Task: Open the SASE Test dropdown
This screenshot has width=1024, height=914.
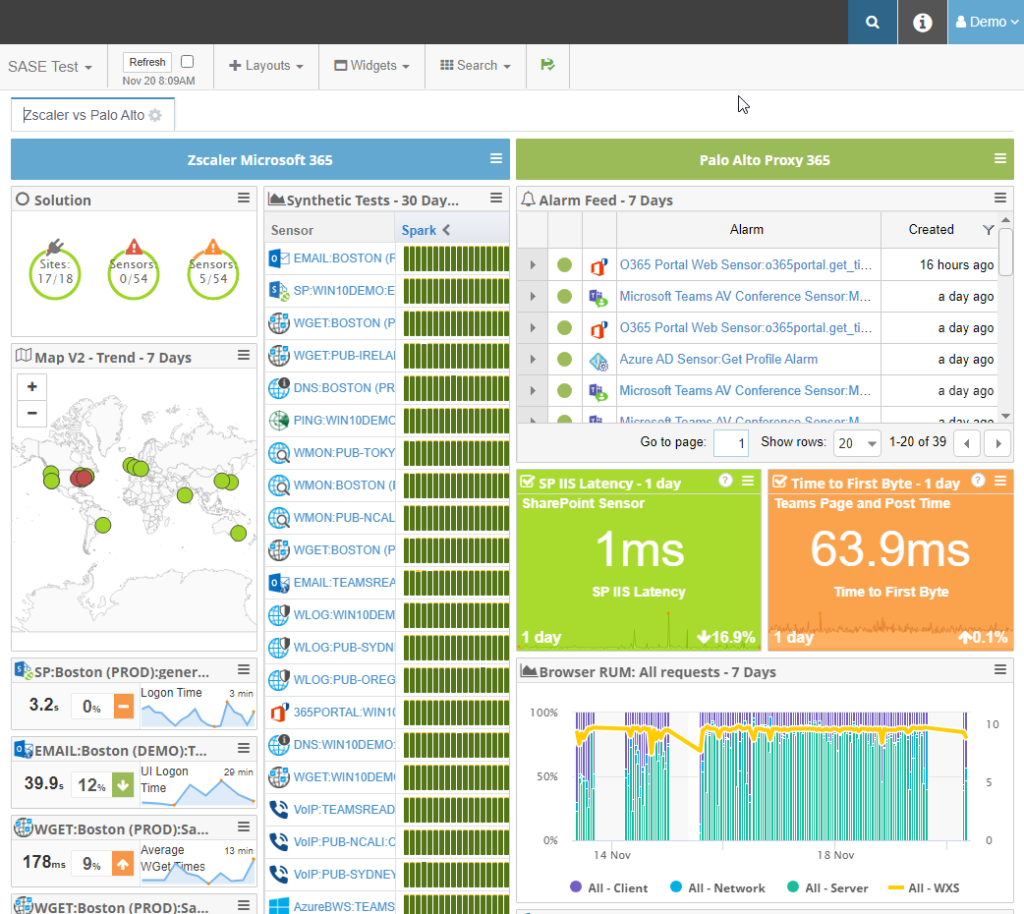Action: coord(50,66)
